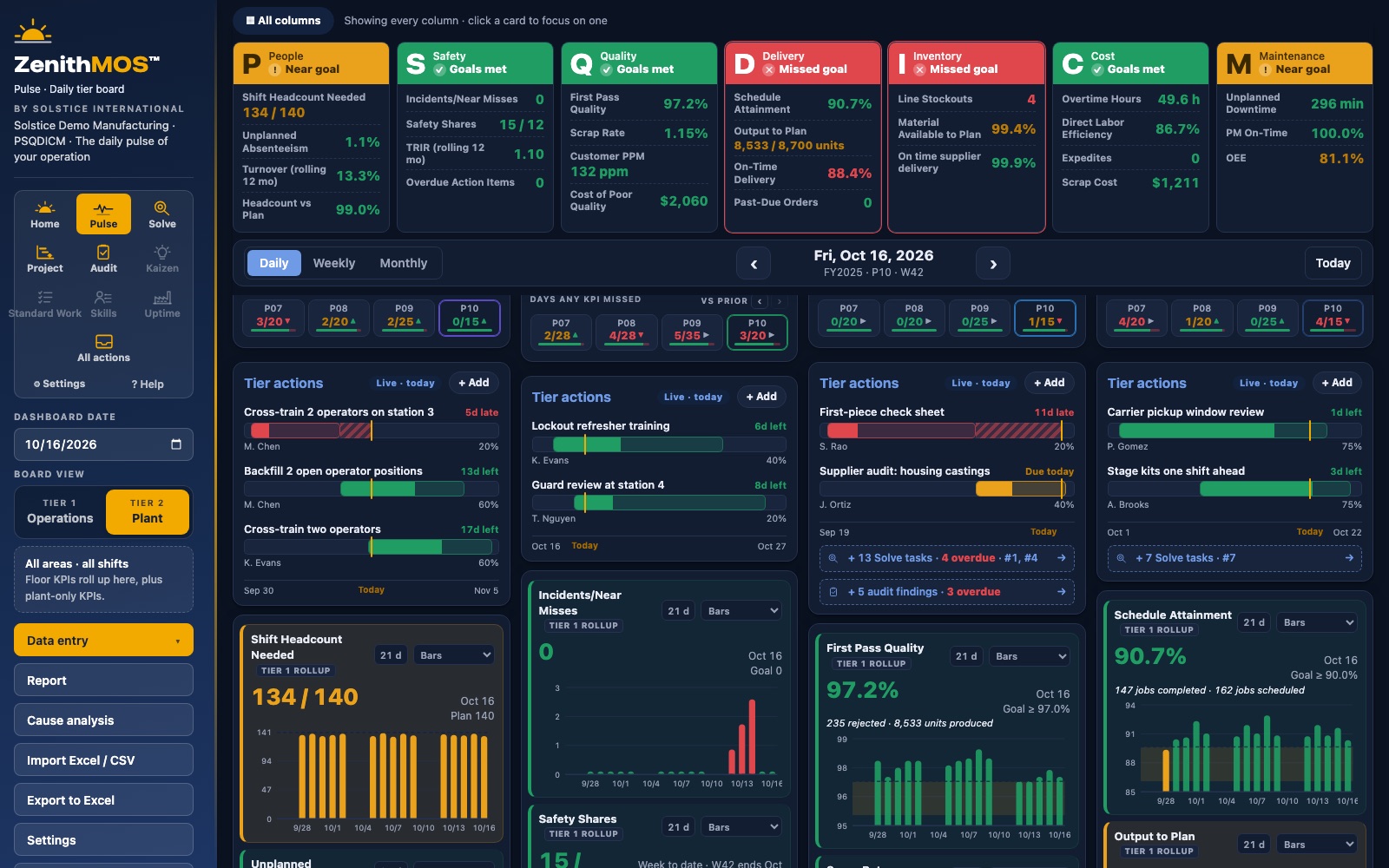The width and height of the screenshot is (1389, 868).
Task: Select the Monthly period toggle
Action: pos(404,263)
